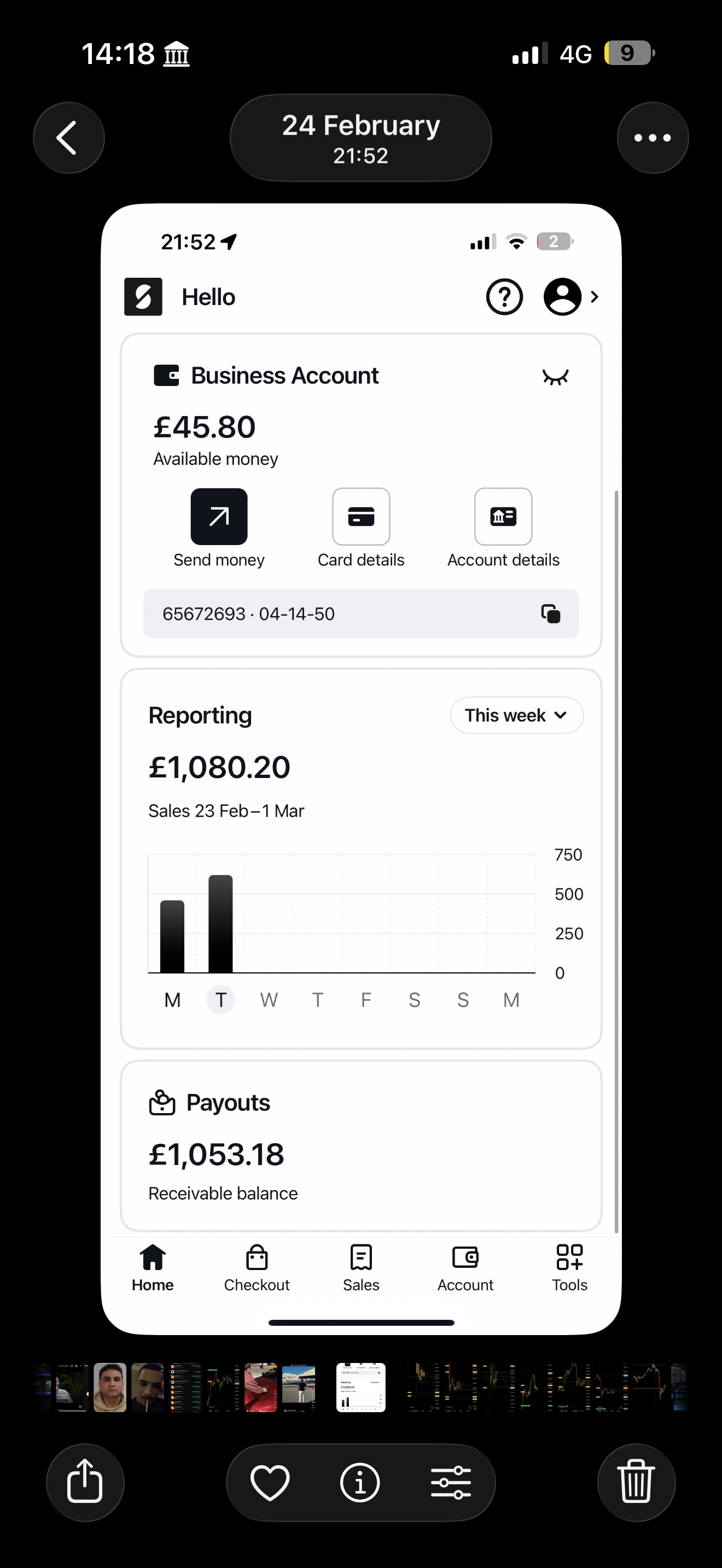Image resolution: width=722 pixels, height=1568 pixels.
Task: Open profile menu chevron
Action: click(x=595, y=297)
